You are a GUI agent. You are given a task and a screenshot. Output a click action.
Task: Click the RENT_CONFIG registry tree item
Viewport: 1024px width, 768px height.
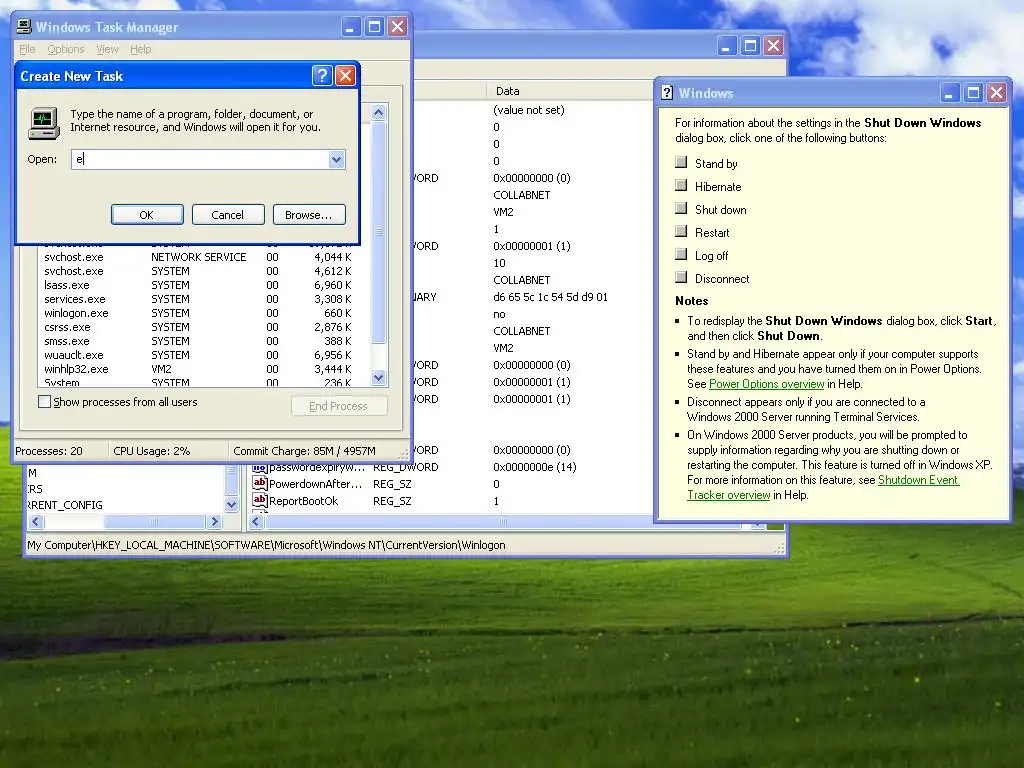65,505
